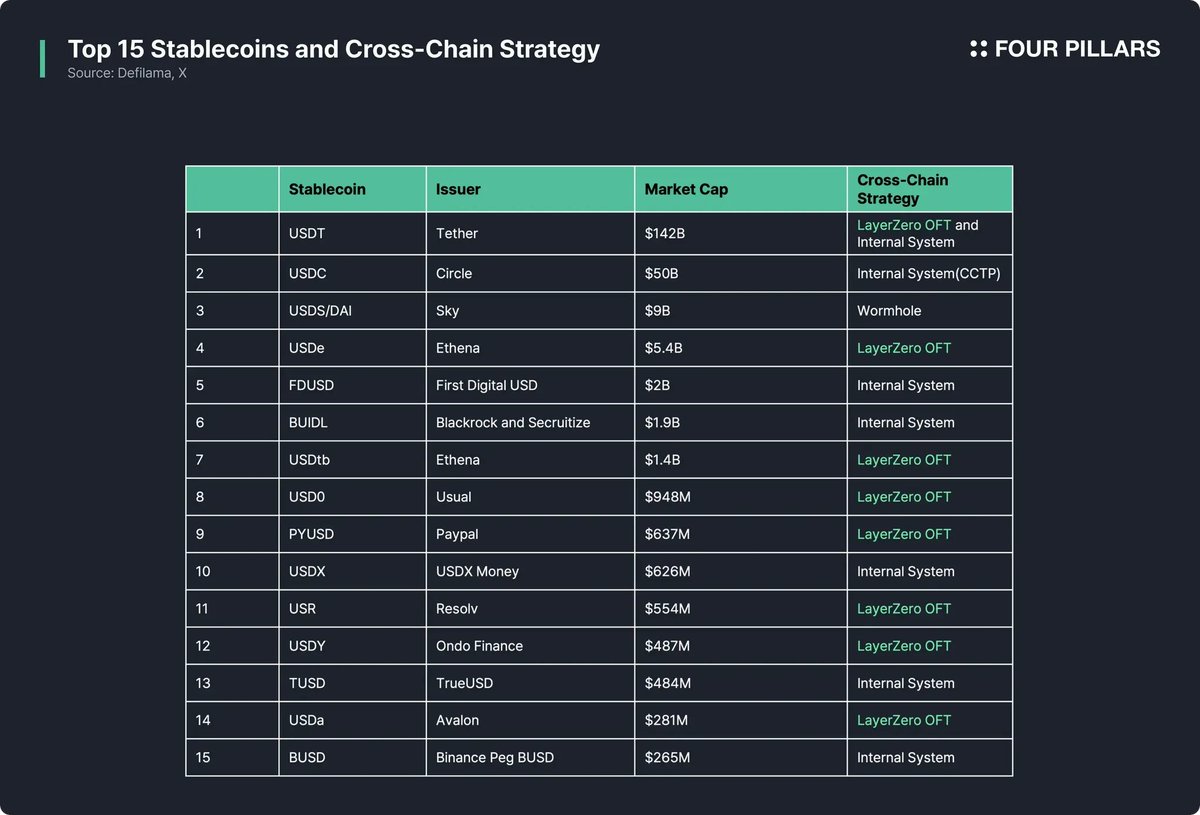Click the BUSD stablecoin cell
1200x815 pixels.
309,757
